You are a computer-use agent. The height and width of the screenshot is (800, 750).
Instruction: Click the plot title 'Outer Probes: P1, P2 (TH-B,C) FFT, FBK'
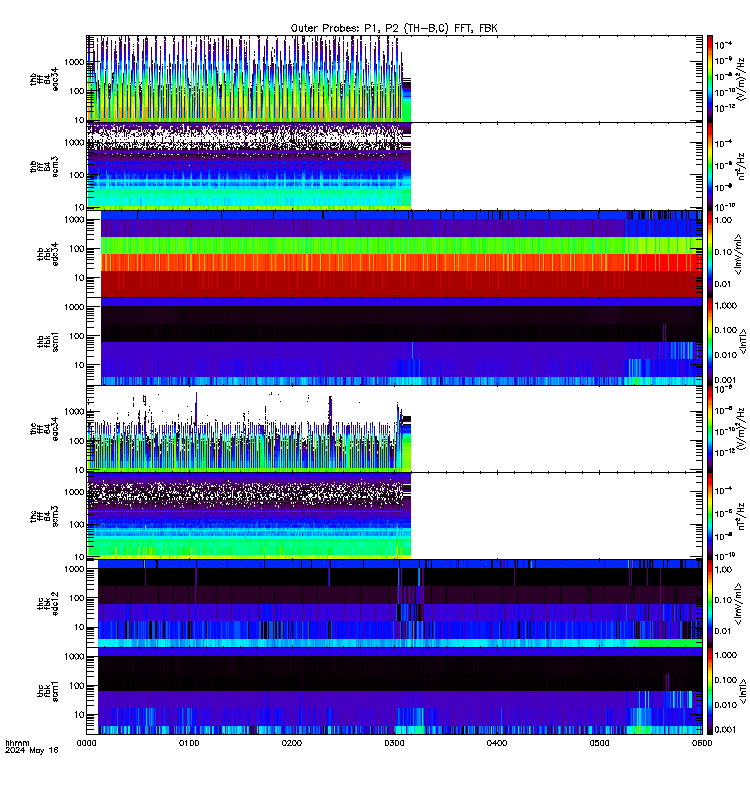point(394,29)
